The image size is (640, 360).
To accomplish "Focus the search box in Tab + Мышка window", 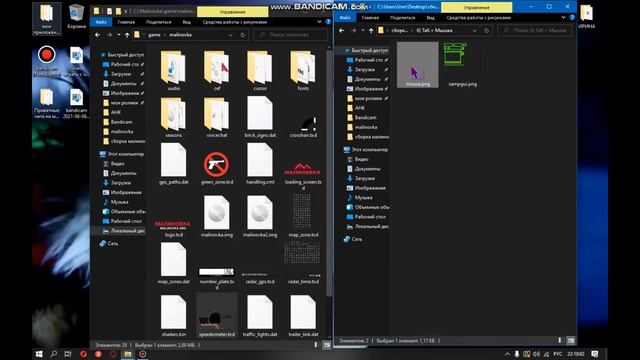I will click(535, 31).
